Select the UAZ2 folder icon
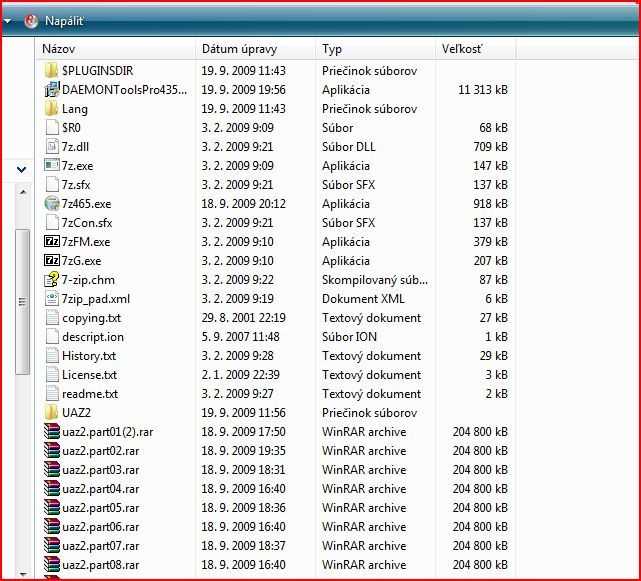641x581 pixels. [52, 412]
